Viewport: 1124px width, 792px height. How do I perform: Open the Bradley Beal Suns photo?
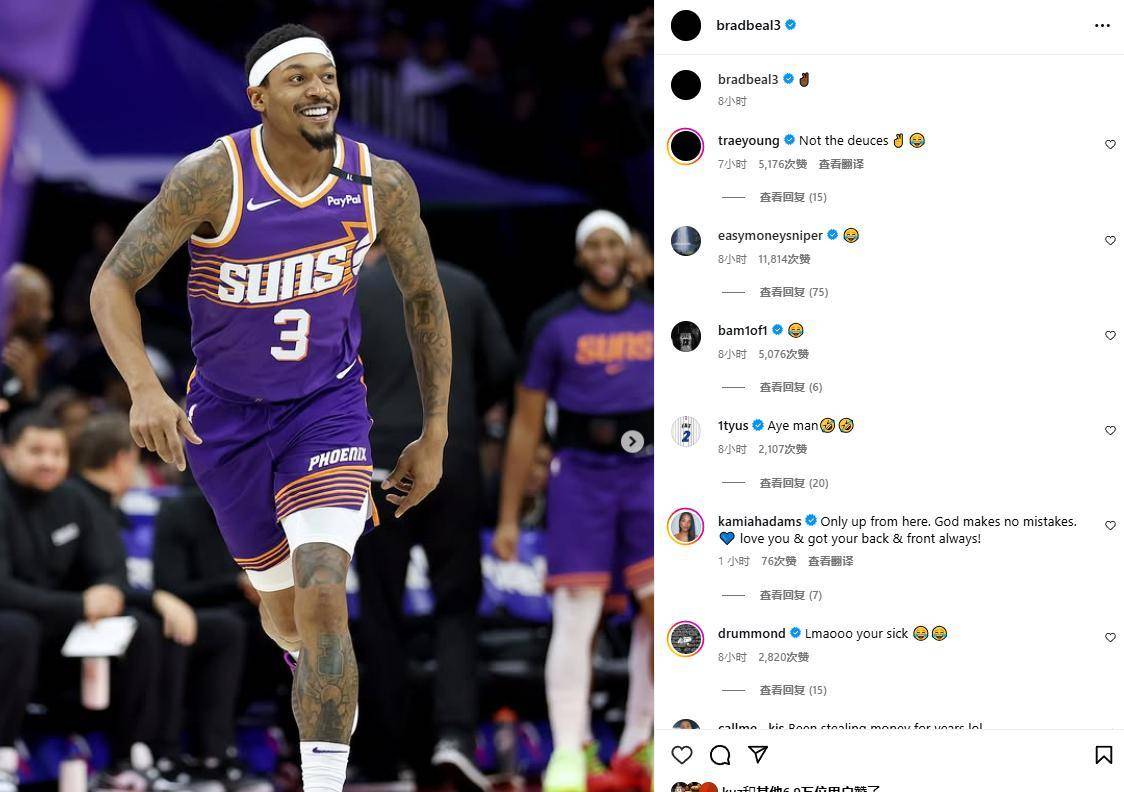tap(327, 396)
